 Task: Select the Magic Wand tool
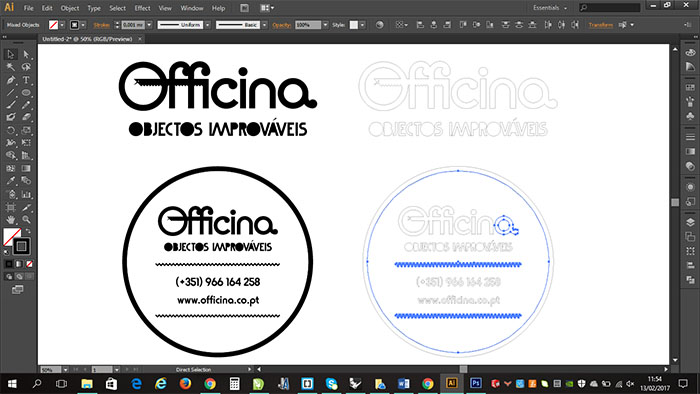(x=11, y=67)
